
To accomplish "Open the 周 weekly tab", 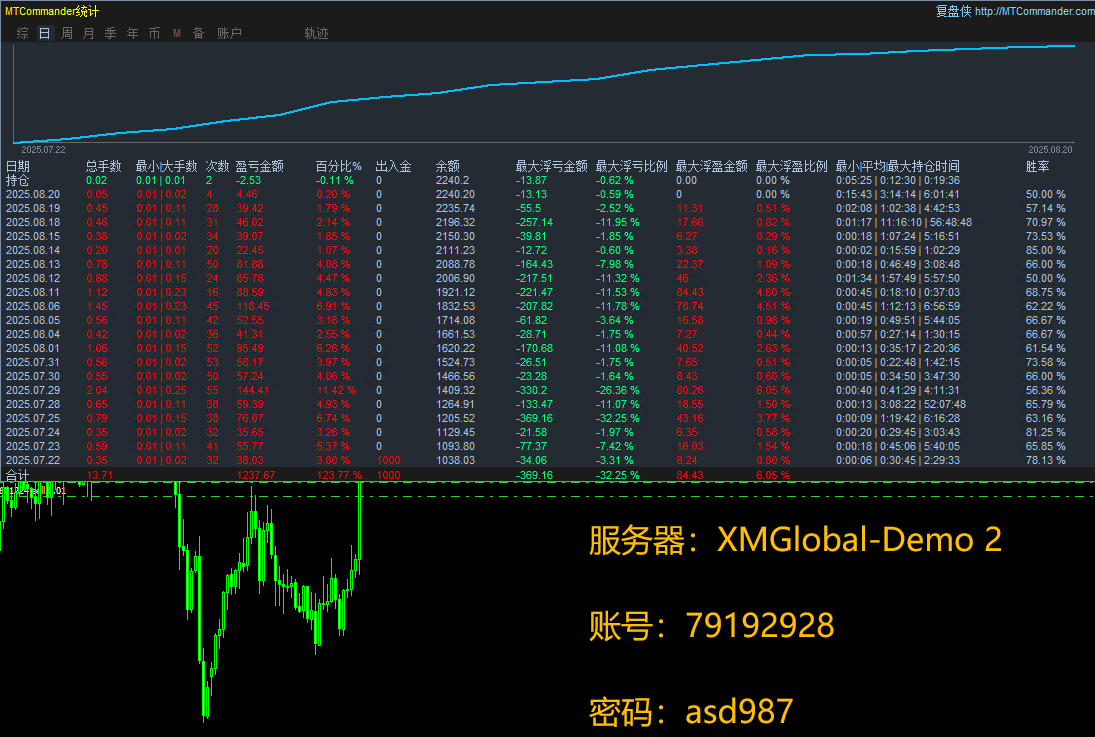I will [x=67, y=33].
